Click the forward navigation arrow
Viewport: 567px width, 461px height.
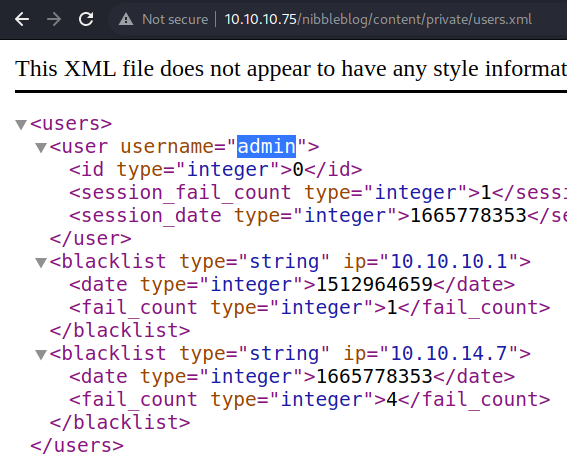[x=54, y=19]
